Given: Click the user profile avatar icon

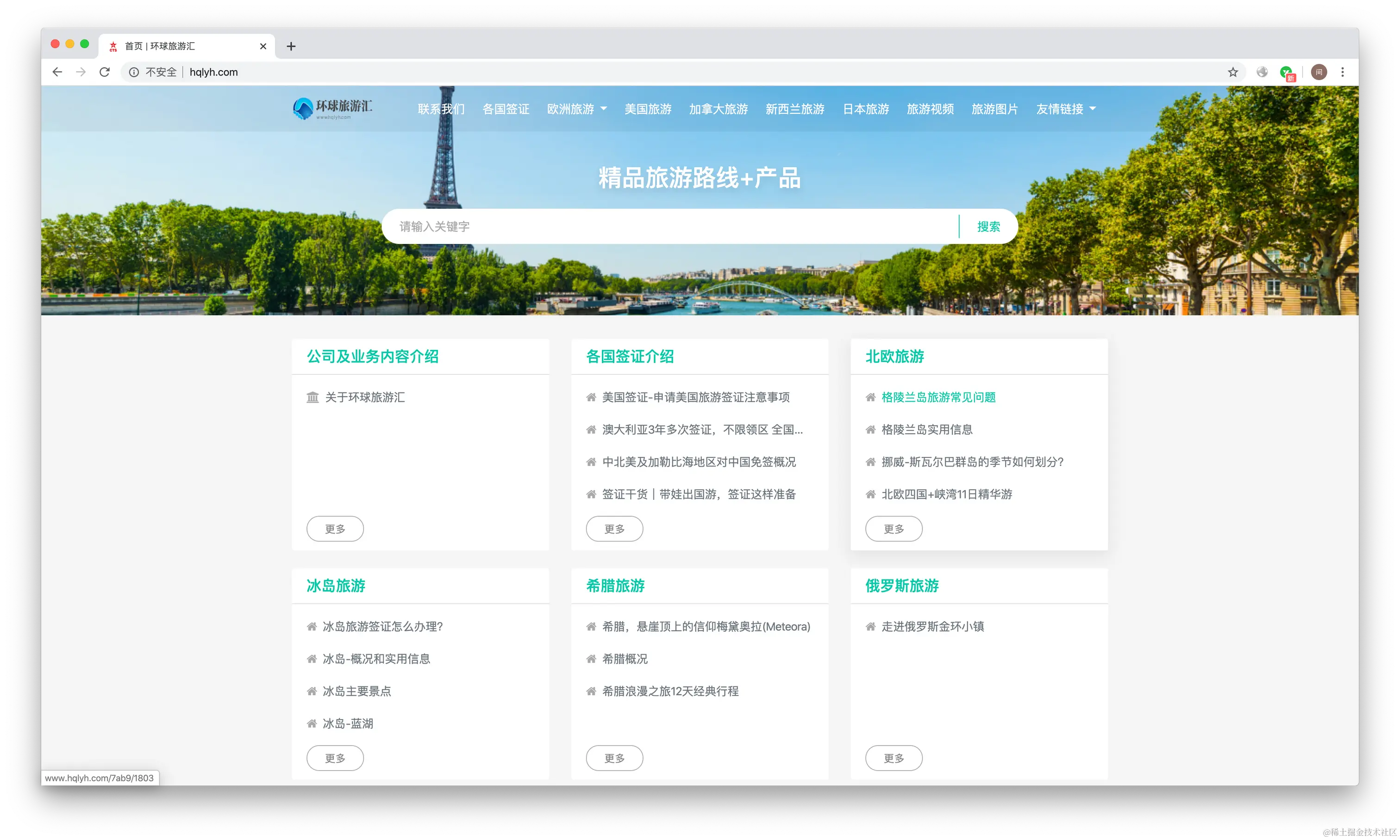Looking at the screenshot, I should 1319,72.
